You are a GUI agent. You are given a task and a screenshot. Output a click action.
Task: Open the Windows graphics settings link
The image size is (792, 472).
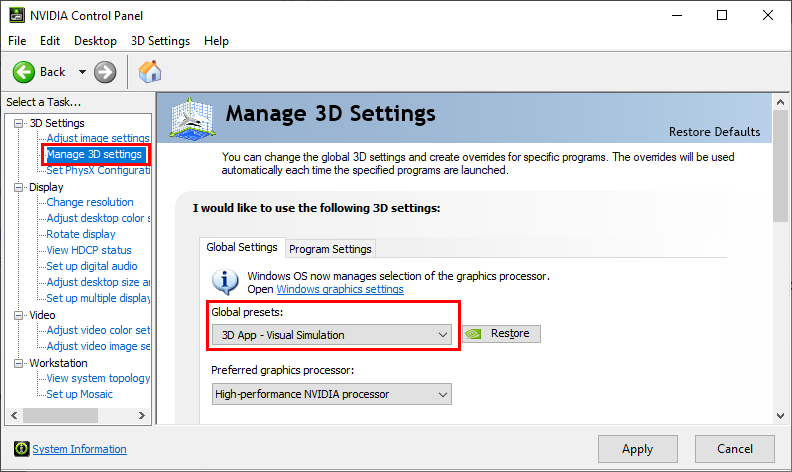click(x=340, y=290)
